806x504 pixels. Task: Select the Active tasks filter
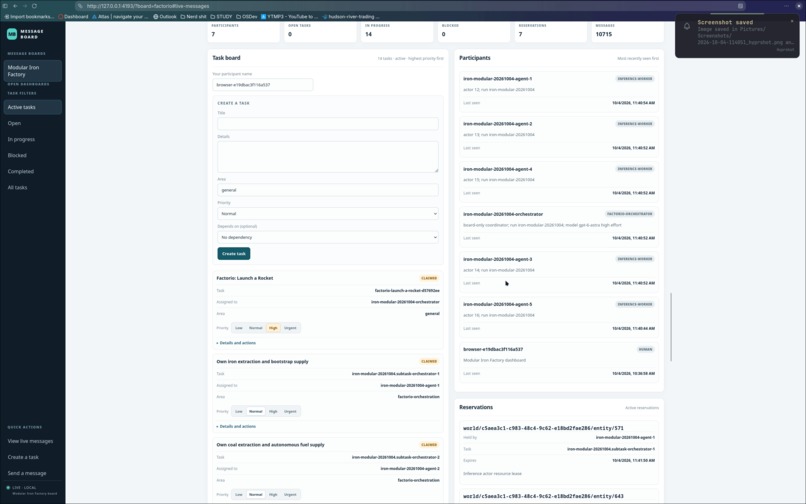coord(32,107)
